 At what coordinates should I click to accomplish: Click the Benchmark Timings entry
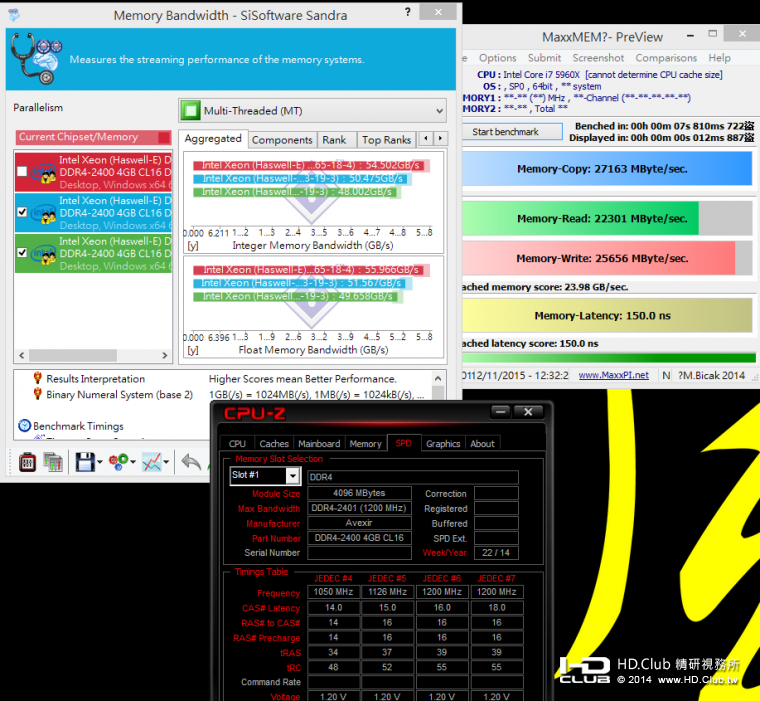coord(78,426)
